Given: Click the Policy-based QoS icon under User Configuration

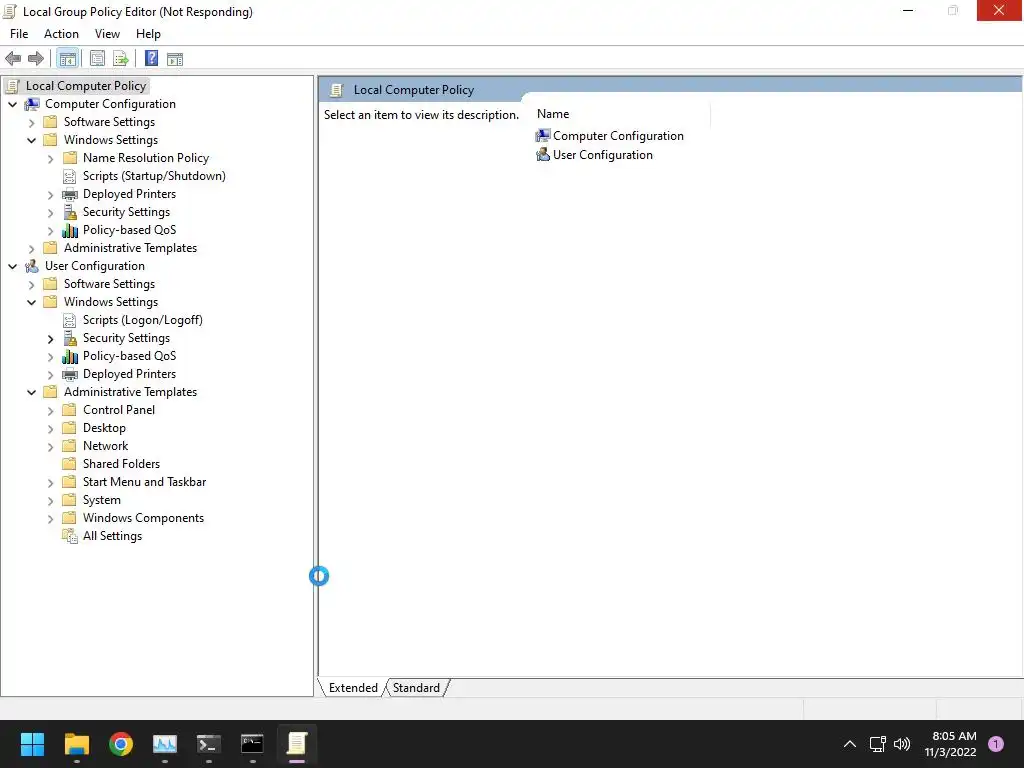Looking at the screenshot, I should pyautogui.click(x=69, y=356).
